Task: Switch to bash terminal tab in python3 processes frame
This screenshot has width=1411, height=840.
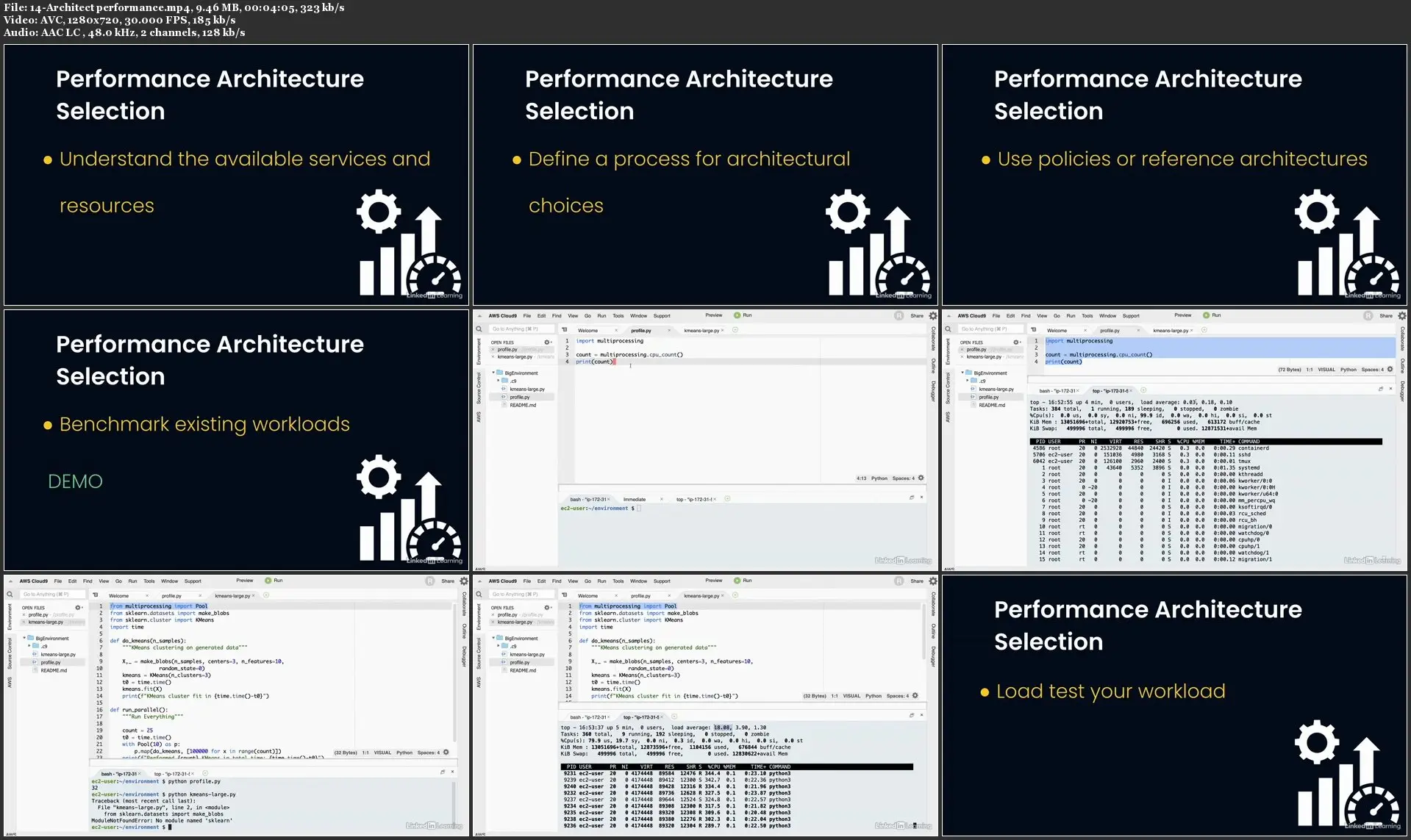Action: (x=590, y=717)
